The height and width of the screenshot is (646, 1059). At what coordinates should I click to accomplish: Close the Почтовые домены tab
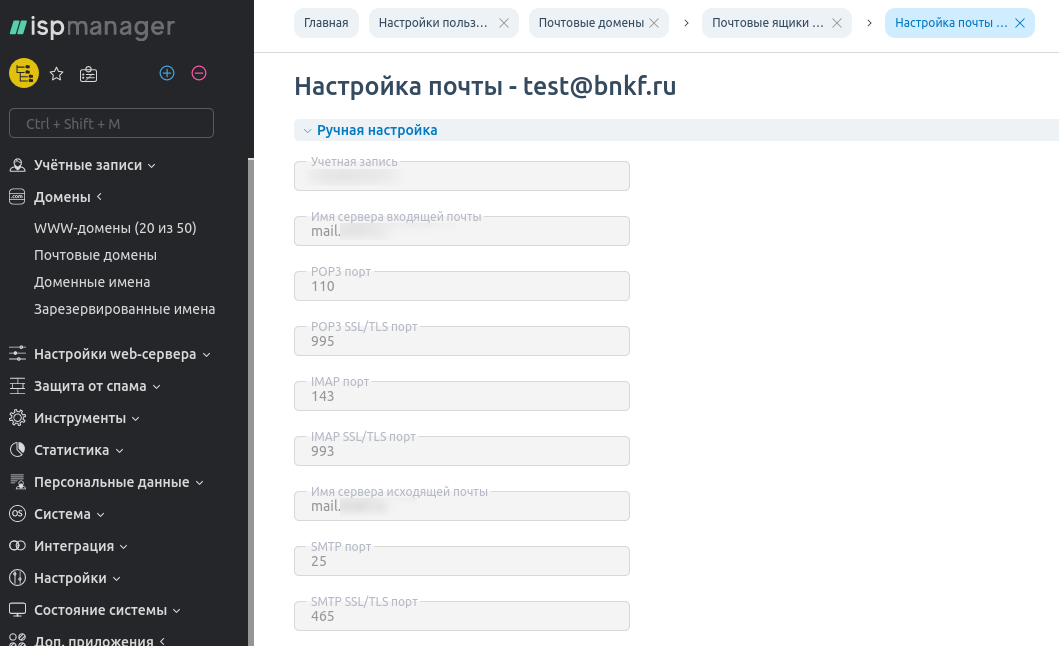[654, 23]
